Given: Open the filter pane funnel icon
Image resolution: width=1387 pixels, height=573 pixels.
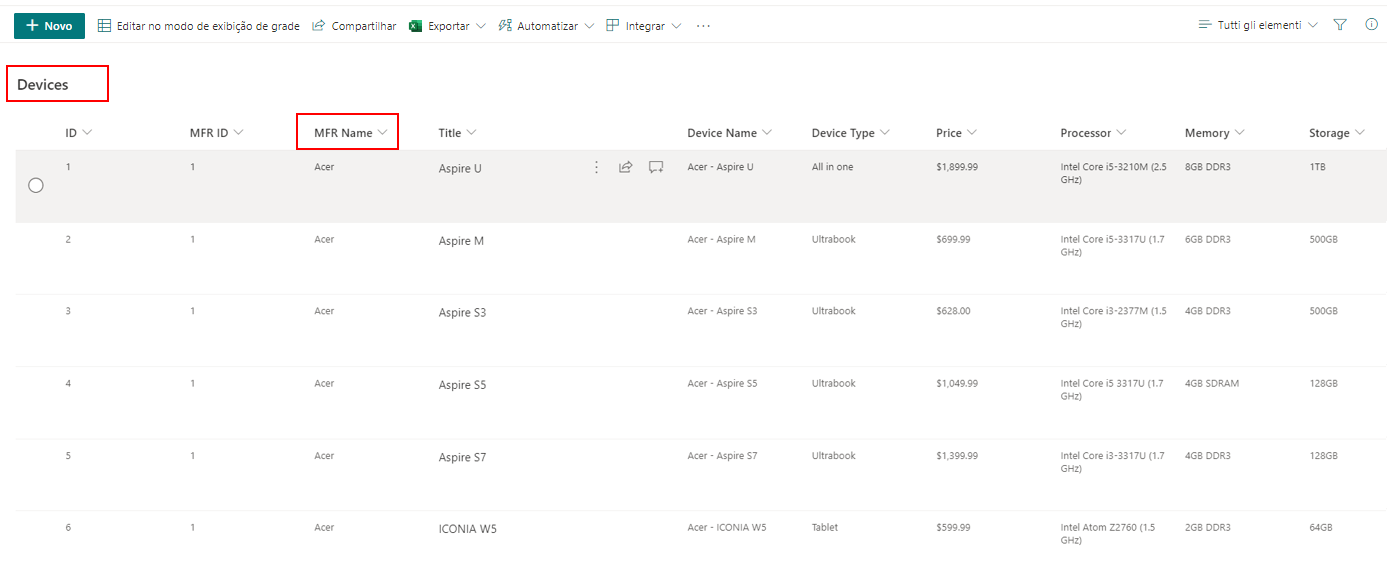Looking at the screenshot, I should coord(1340,25).
